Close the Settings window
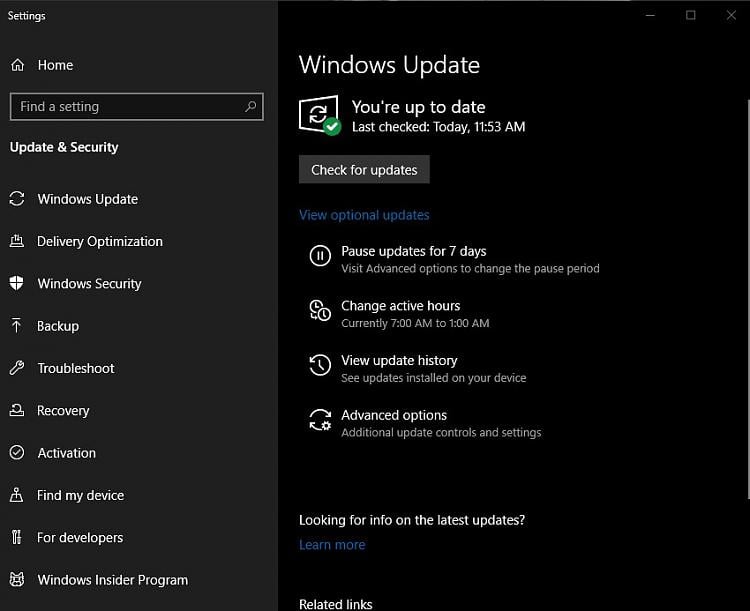This screenshot has height=611, width=750. 731,15
